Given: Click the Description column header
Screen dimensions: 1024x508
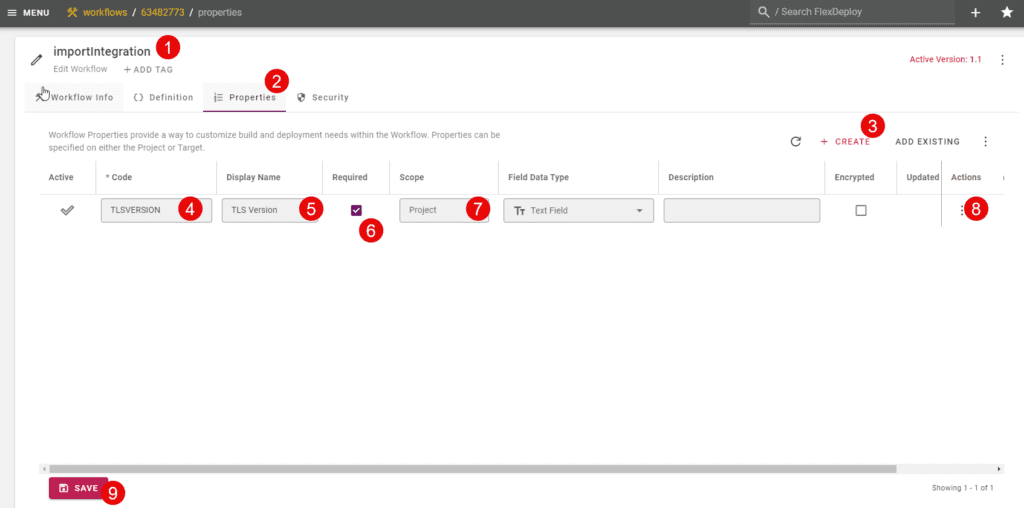Looking at the screenshot, I should (x=741, y=178).
